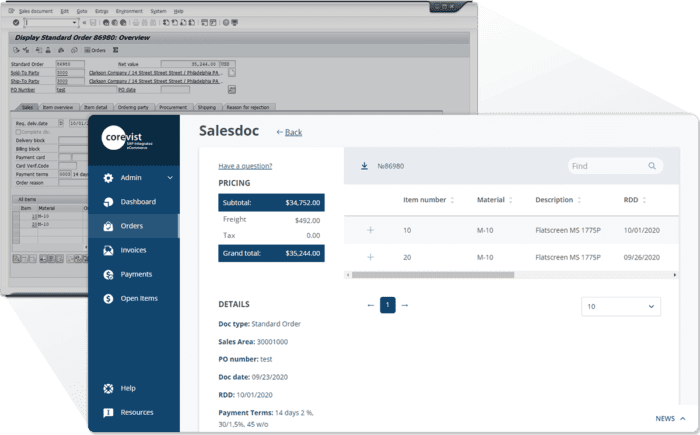Click the right arrow of table scrollbar
Screen dimensions: 700x435
tap(675, 275)
